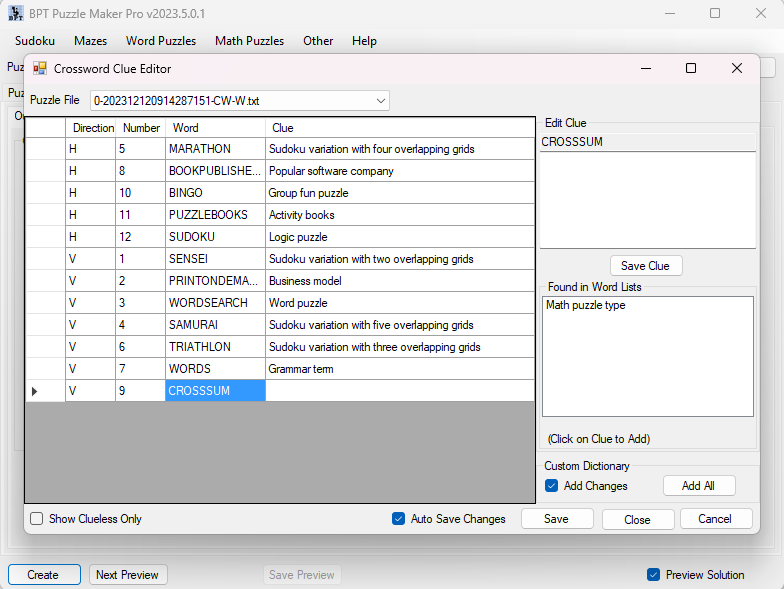The width and height of the screenshot is (784, 589).
Task: Maximize the Crossword Clue Editor dialog
Action: tap(690, 69)
